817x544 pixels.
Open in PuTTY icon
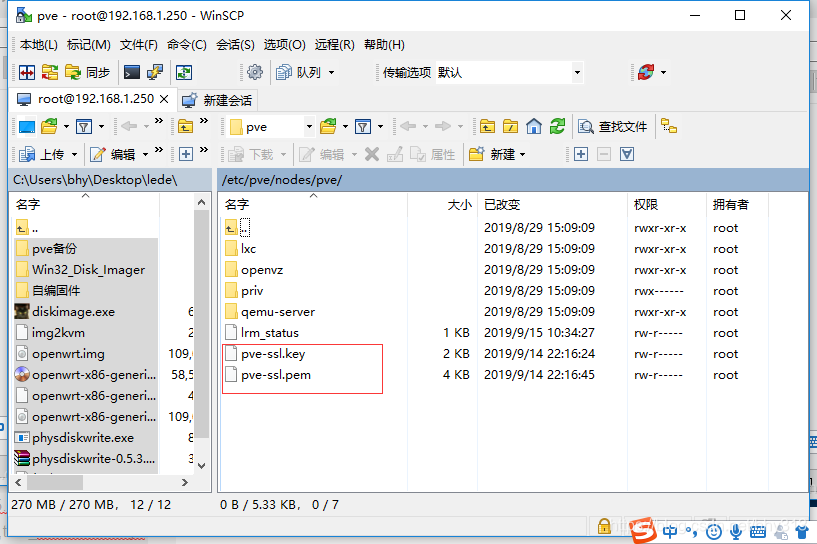(155, 72)
